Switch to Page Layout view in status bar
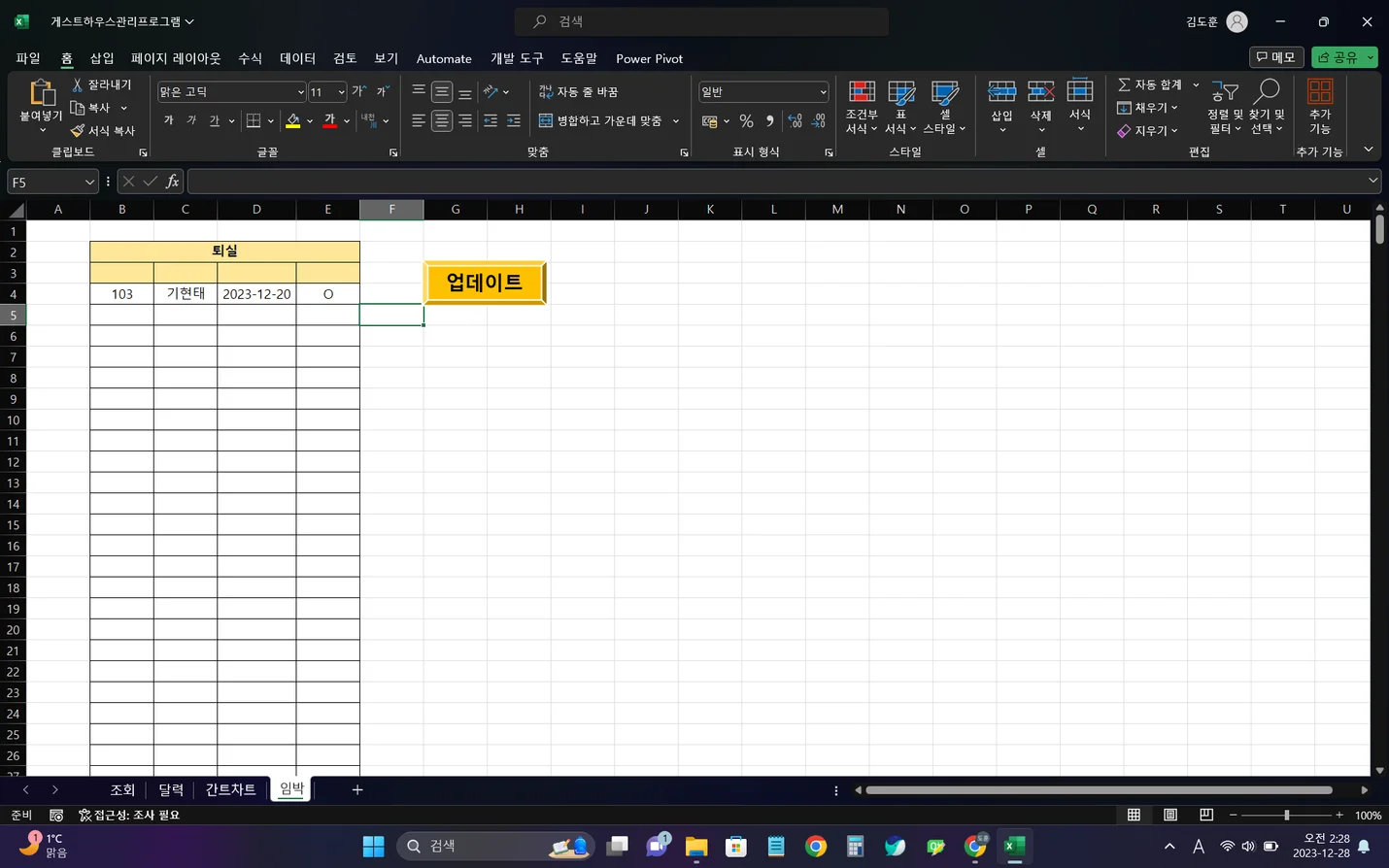This screenshot has height=868, width=1389. point(1170,815)
